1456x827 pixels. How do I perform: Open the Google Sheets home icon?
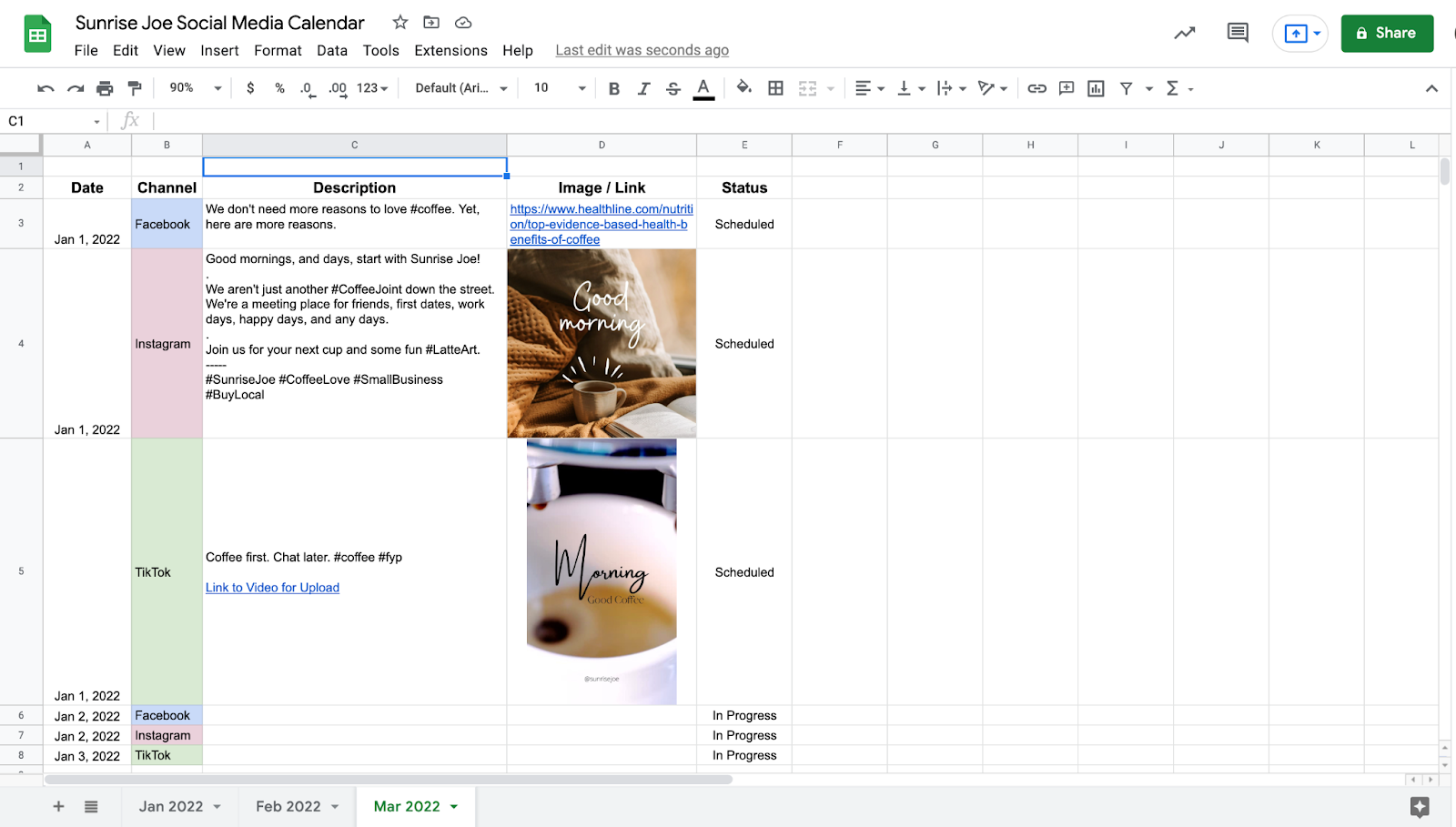[37, 35]
